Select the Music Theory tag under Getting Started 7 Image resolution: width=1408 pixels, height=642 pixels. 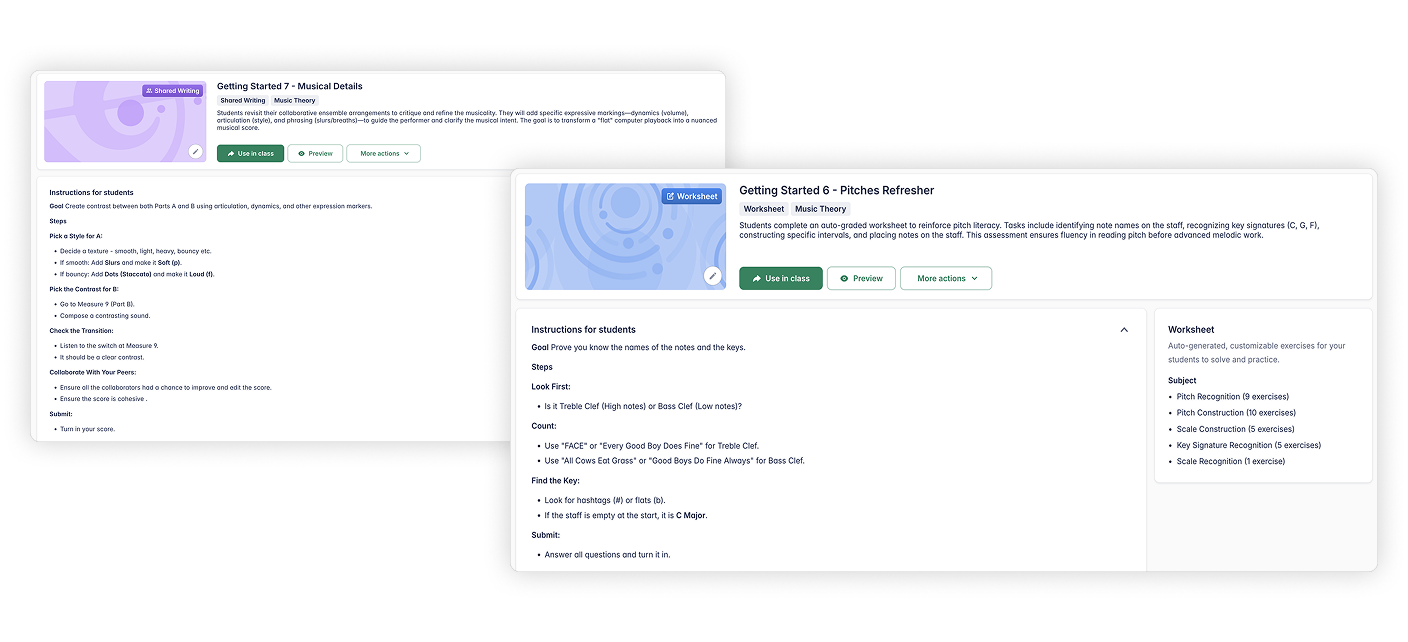tap(294, 101)
